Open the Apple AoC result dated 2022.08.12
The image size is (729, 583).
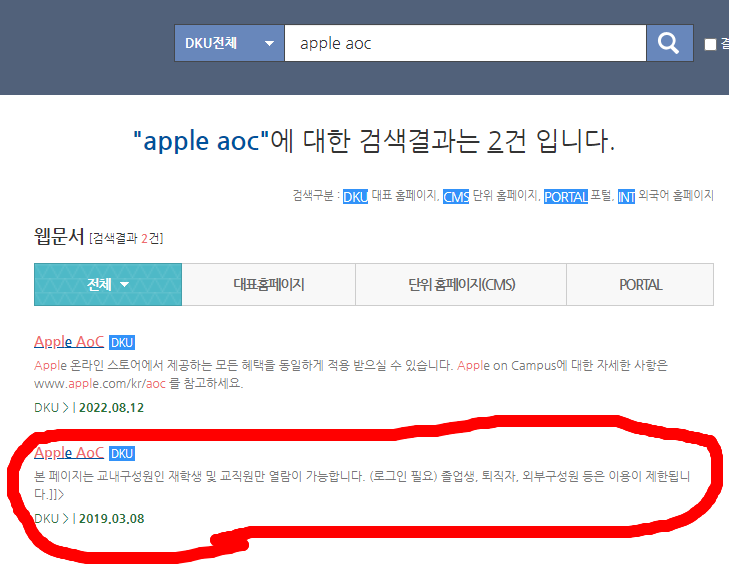point(69,342)
